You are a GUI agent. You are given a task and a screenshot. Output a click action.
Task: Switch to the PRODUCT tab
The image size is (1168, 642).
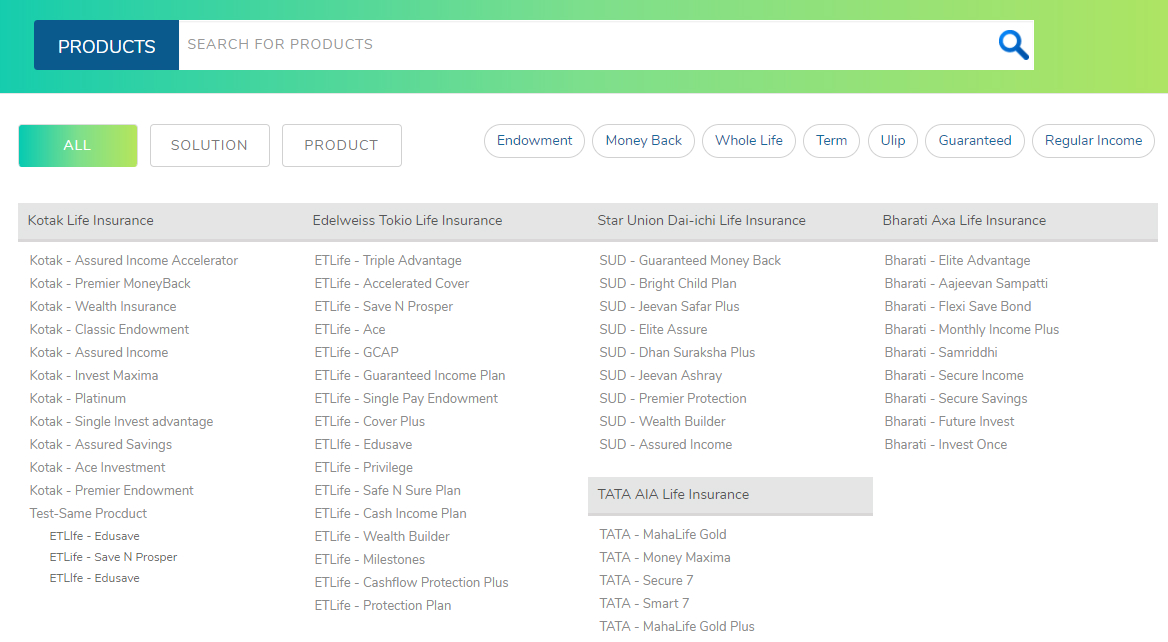(x=341, y=146)
